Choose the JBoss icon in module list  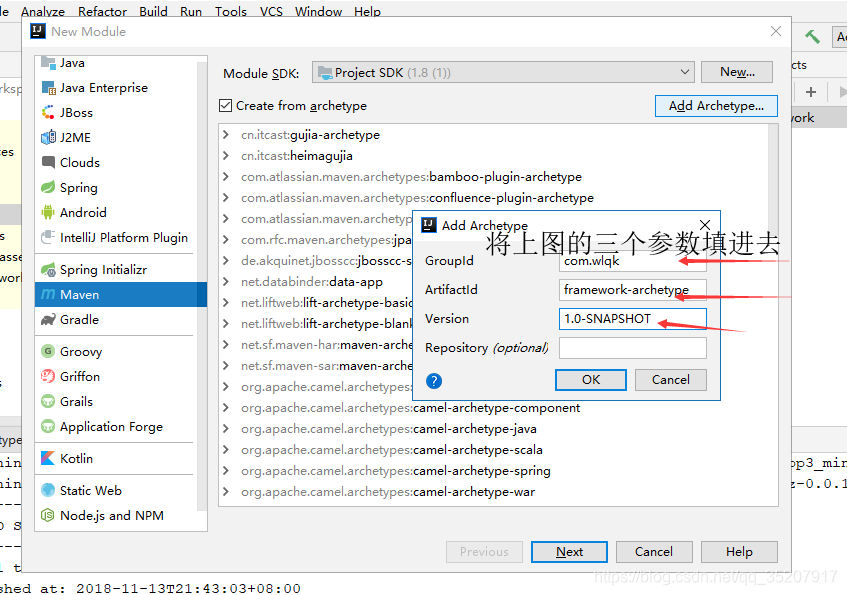[x=48, y=112]
